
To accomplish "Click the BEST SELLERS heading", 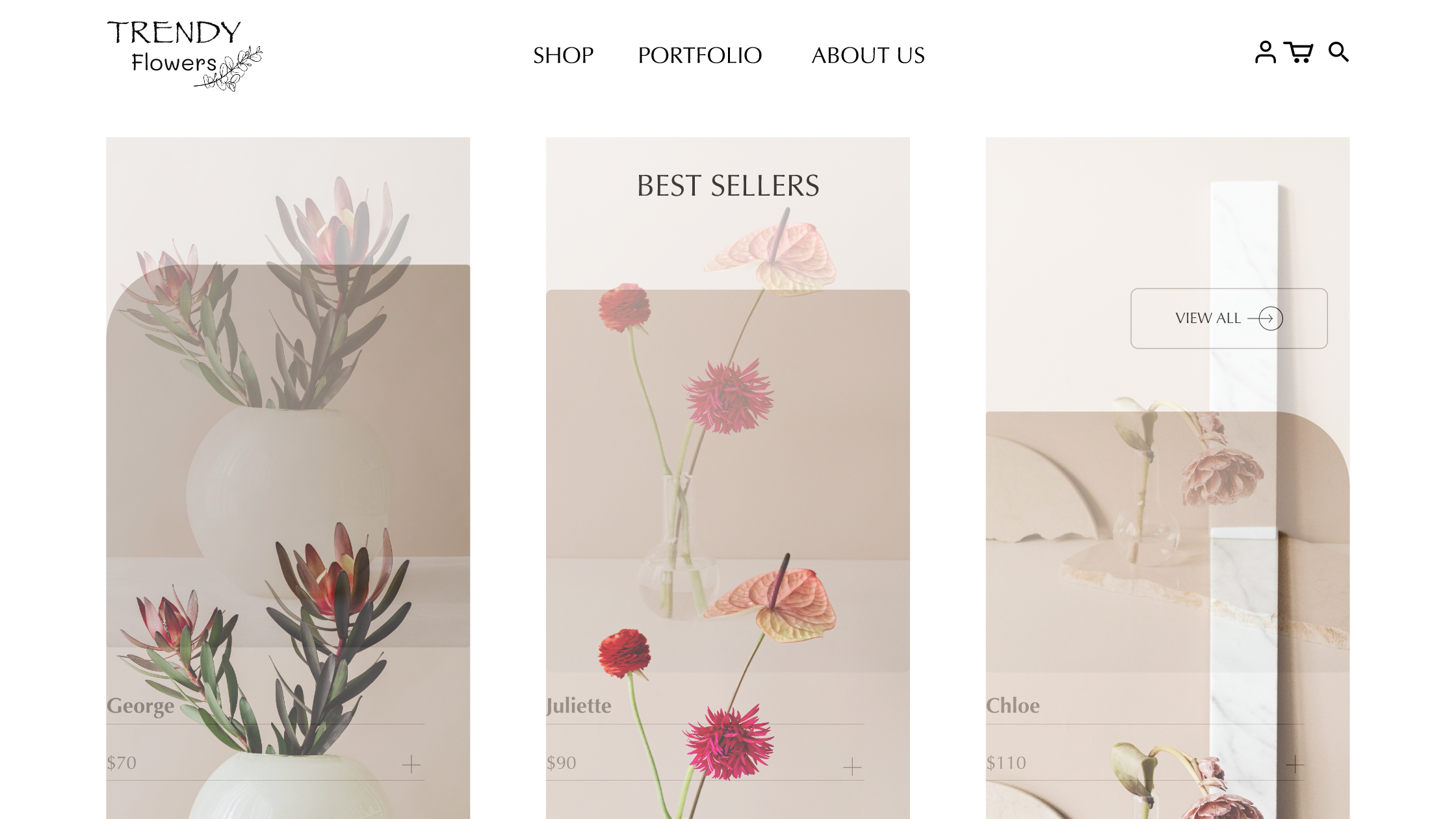I will [x=728, y=186].
